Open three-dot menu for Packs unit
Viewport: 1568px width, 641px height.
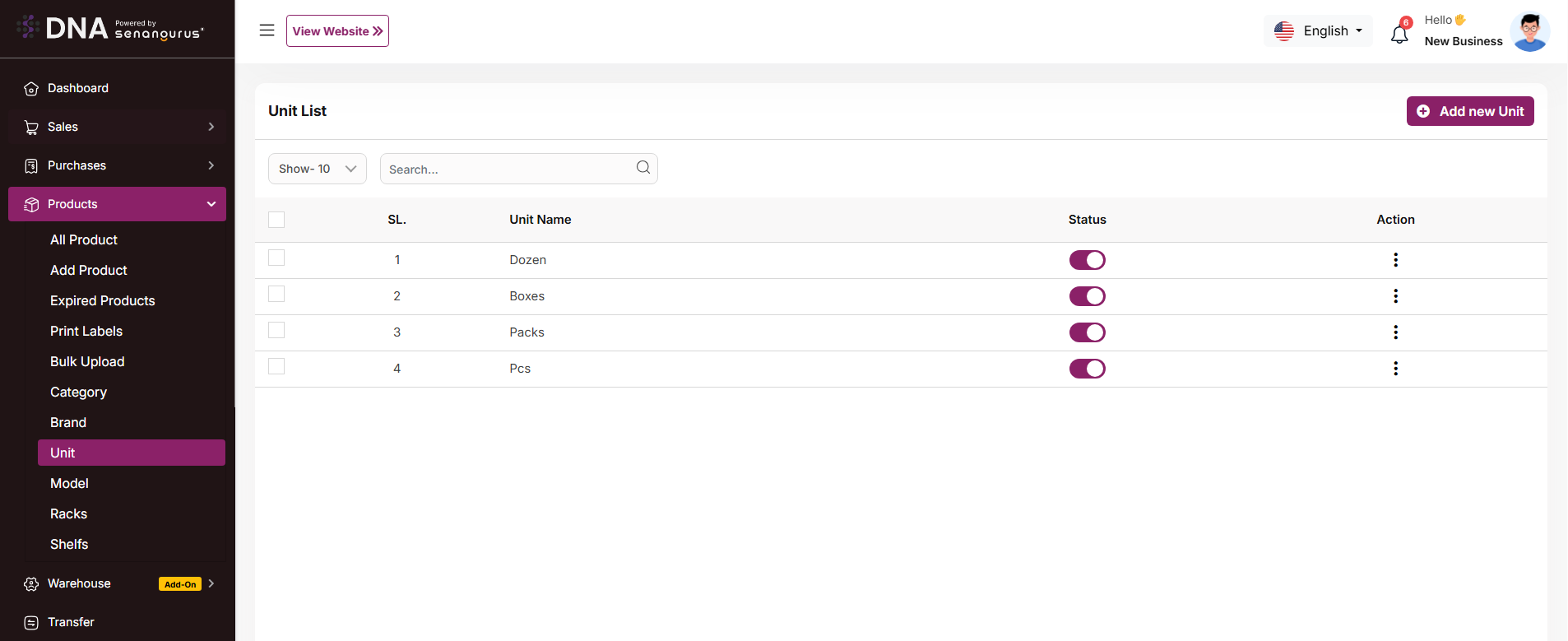click(x=1395, y=332)
